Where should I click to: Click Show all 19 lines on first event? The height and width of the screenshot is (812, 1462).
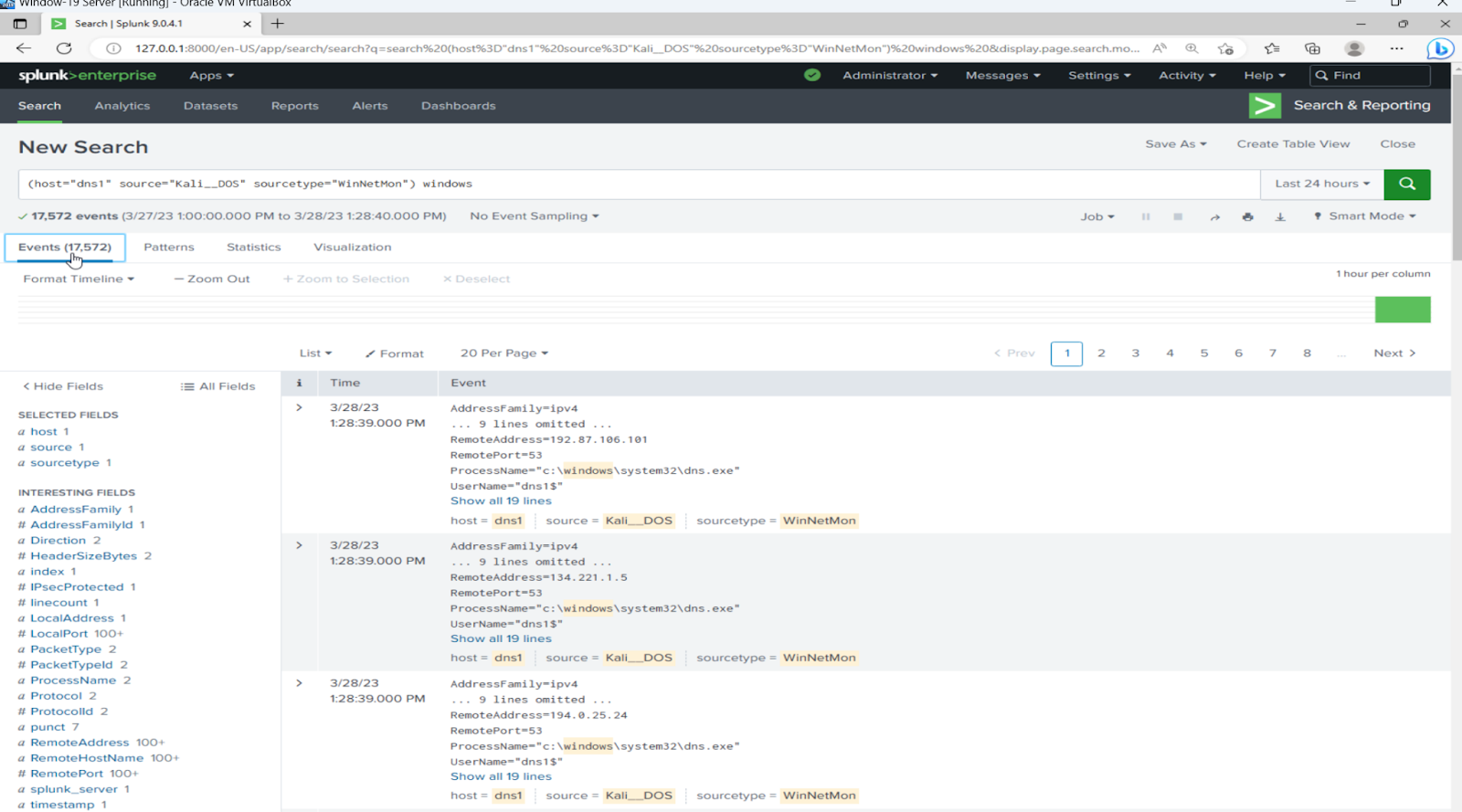pyautogui.click(x=501, y=501)
